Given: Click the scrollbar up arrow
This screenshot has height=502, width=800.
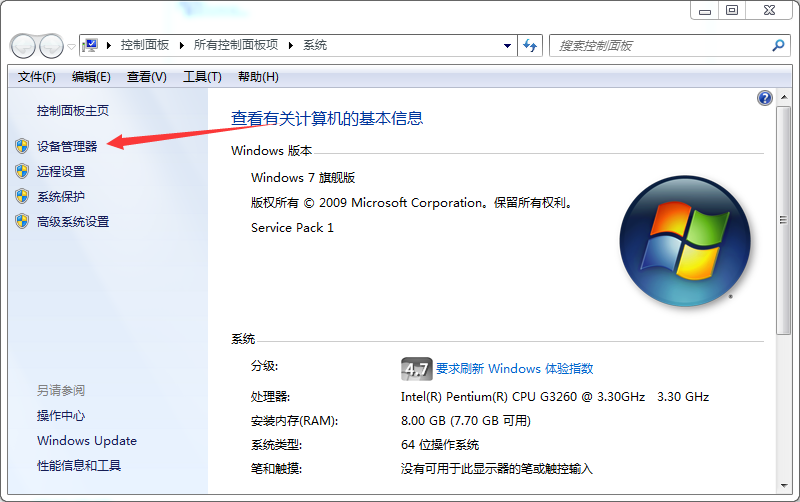Looking at the screenshot, I should click(x=784, y=97).
